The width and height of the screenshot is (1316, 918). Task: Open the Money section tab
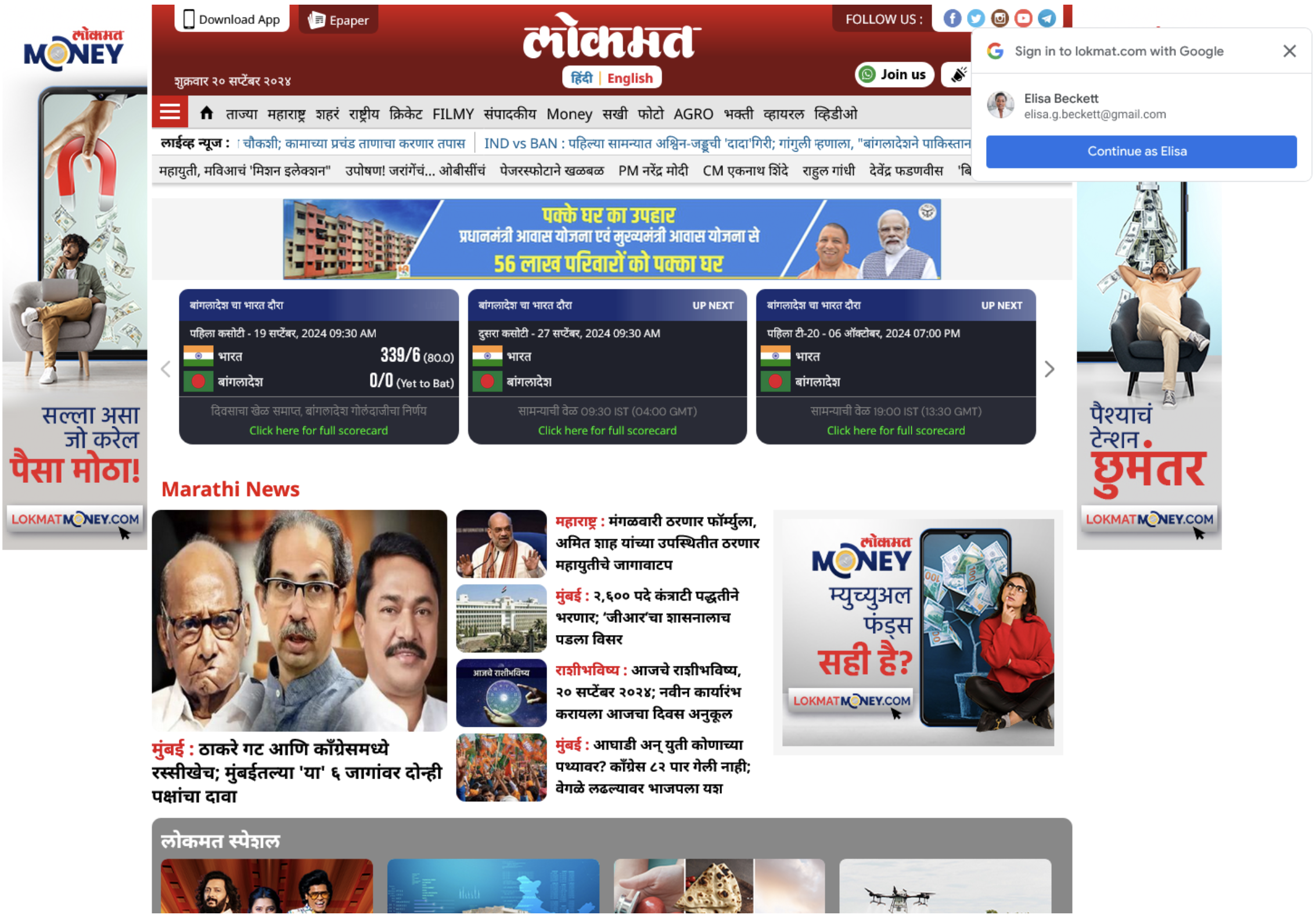click(x=567, y=113)
